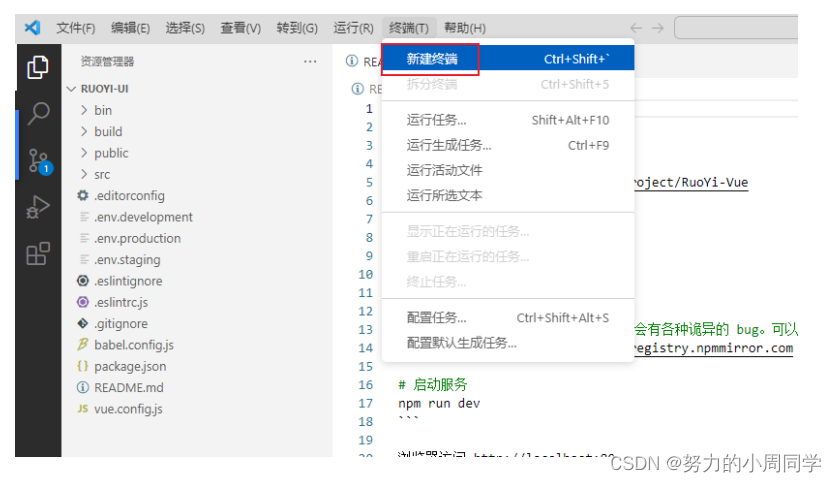
Task: Click the text file icon beside .env.staging
Action: (84, 259)
